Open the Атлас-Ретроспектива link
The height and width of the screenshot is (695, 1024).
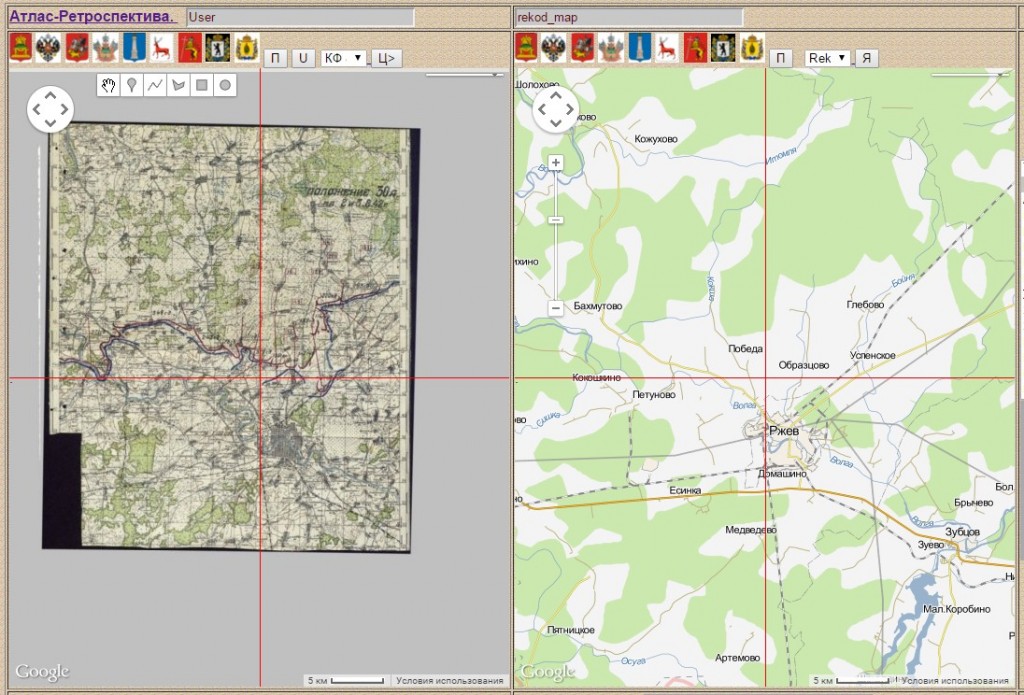[92, 17]
